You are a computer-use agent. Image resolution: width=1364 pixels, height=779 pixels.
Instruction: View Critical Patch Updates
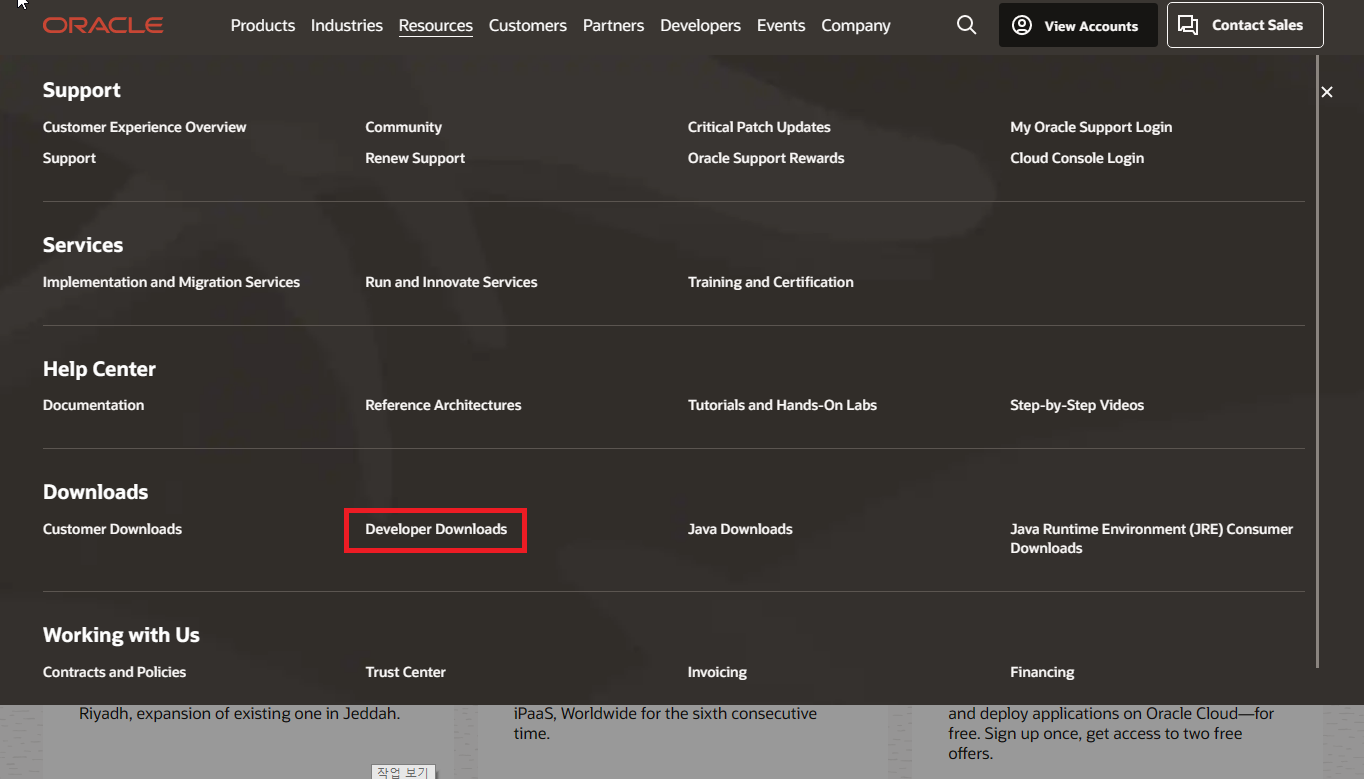[x=759, y=127]
